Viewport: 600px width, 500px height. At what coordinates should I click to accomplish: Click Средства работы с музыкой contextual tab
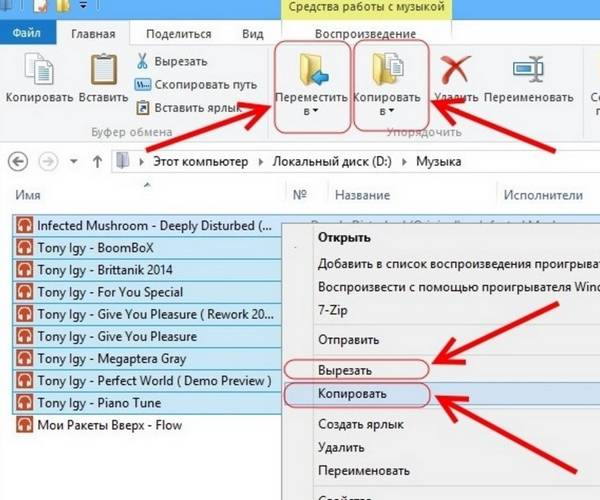pyautogui.click(x=367, y=8)
